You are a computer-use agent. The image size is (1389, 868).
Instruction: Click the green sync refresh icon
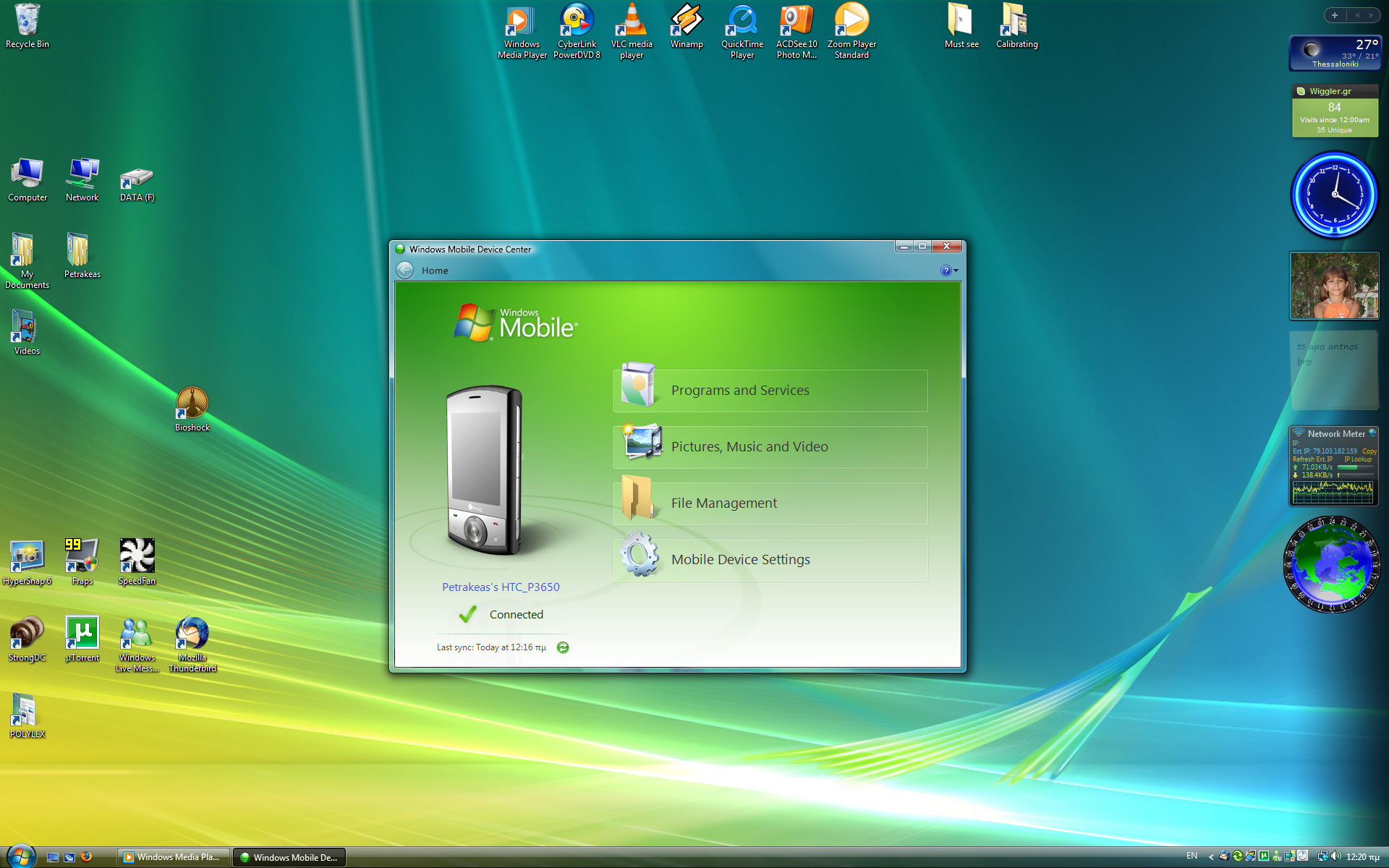click(x=563, y=647)
